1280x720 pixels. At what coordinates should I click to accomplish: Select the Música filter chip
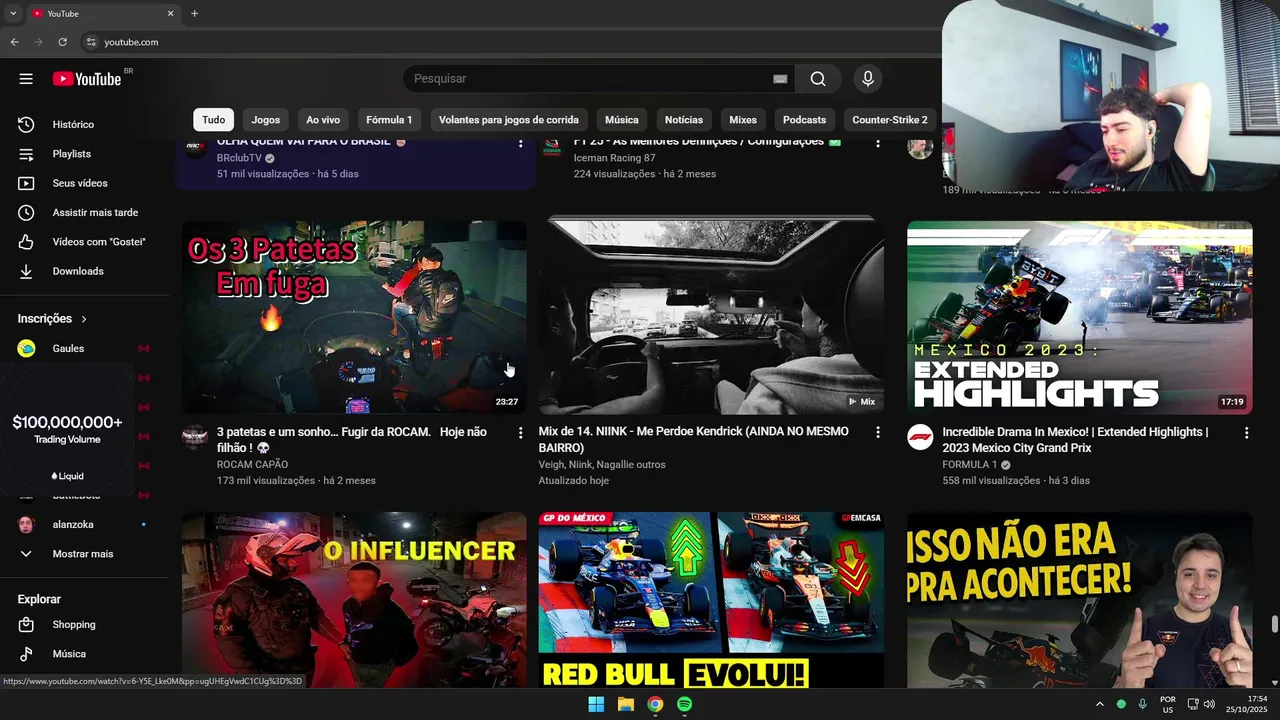[x=622, y=120]
